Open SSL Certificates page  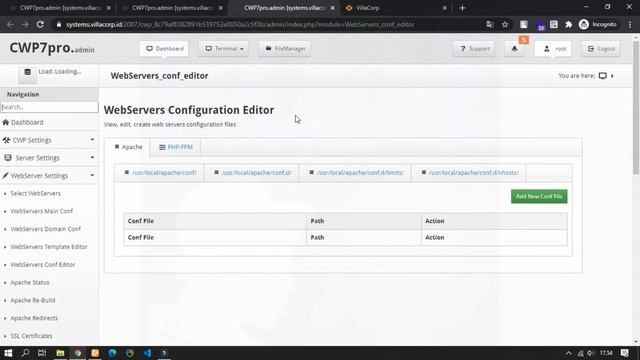(x=31, y=336)
